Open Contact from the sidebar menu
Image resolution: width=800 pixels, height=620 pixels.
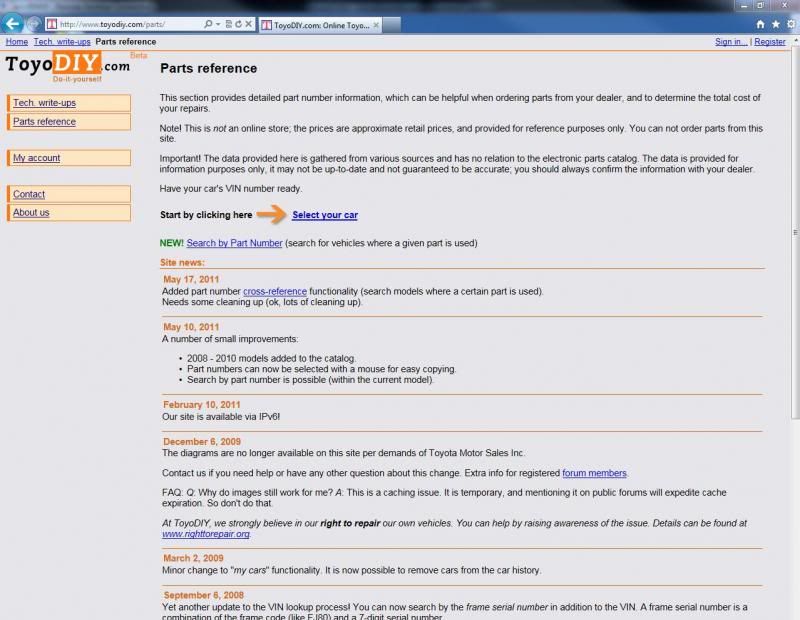69,194
